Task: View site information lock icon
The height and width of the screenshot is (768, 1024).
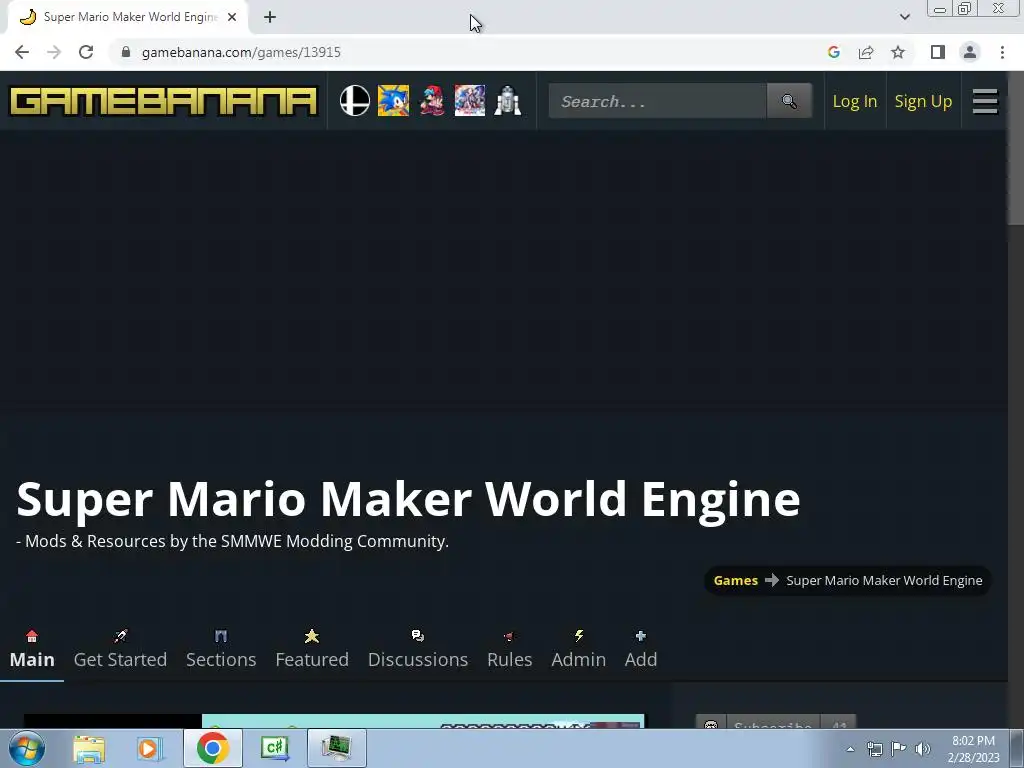Action: pyautogui.click(x=126, y=52)
